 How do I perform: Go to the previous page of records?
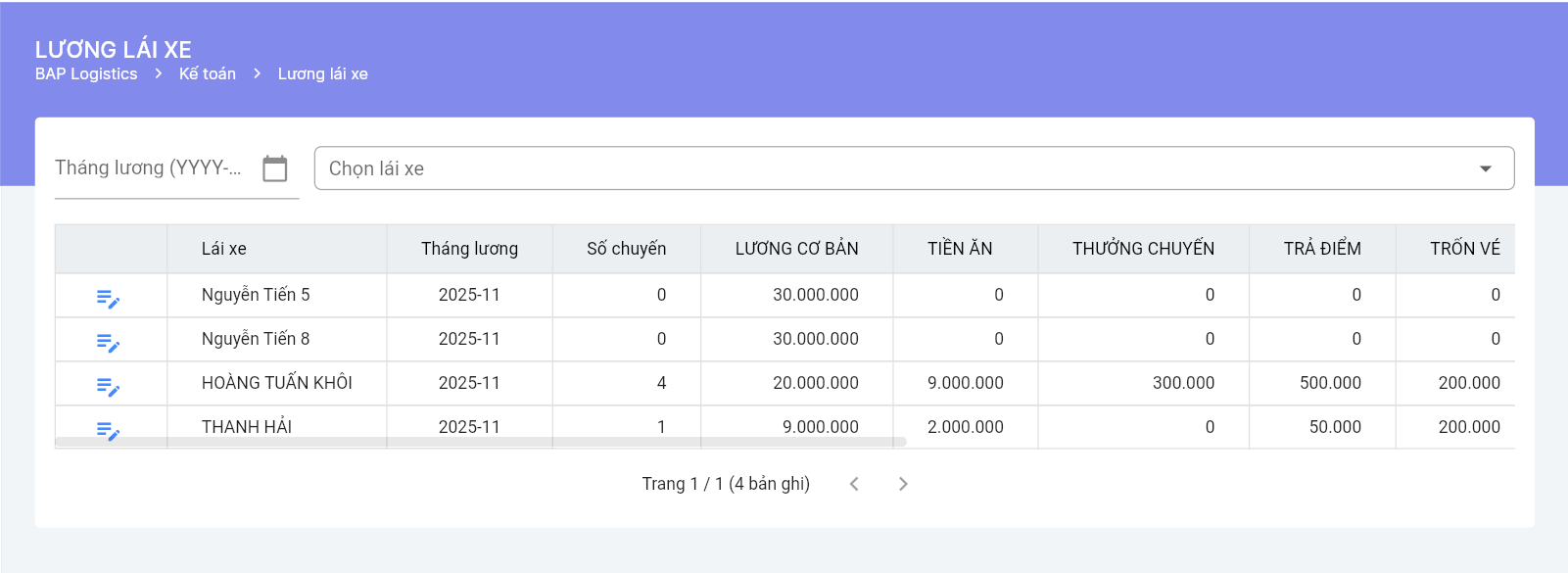854,484
